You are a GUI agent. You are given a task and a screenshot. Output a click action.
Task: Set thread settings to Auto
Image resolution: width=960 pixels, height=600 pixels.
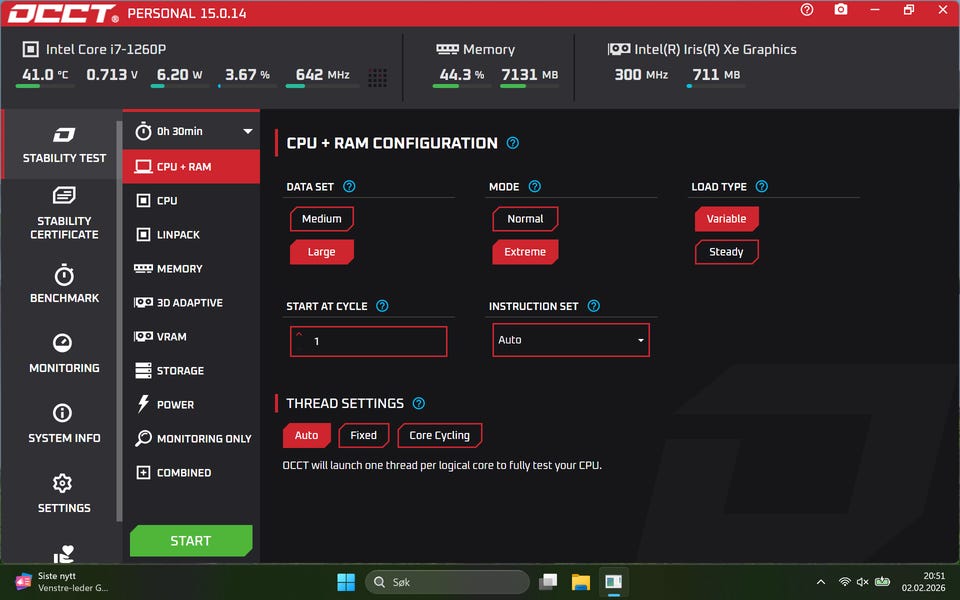pyautogui.click(x=306, y=435)
